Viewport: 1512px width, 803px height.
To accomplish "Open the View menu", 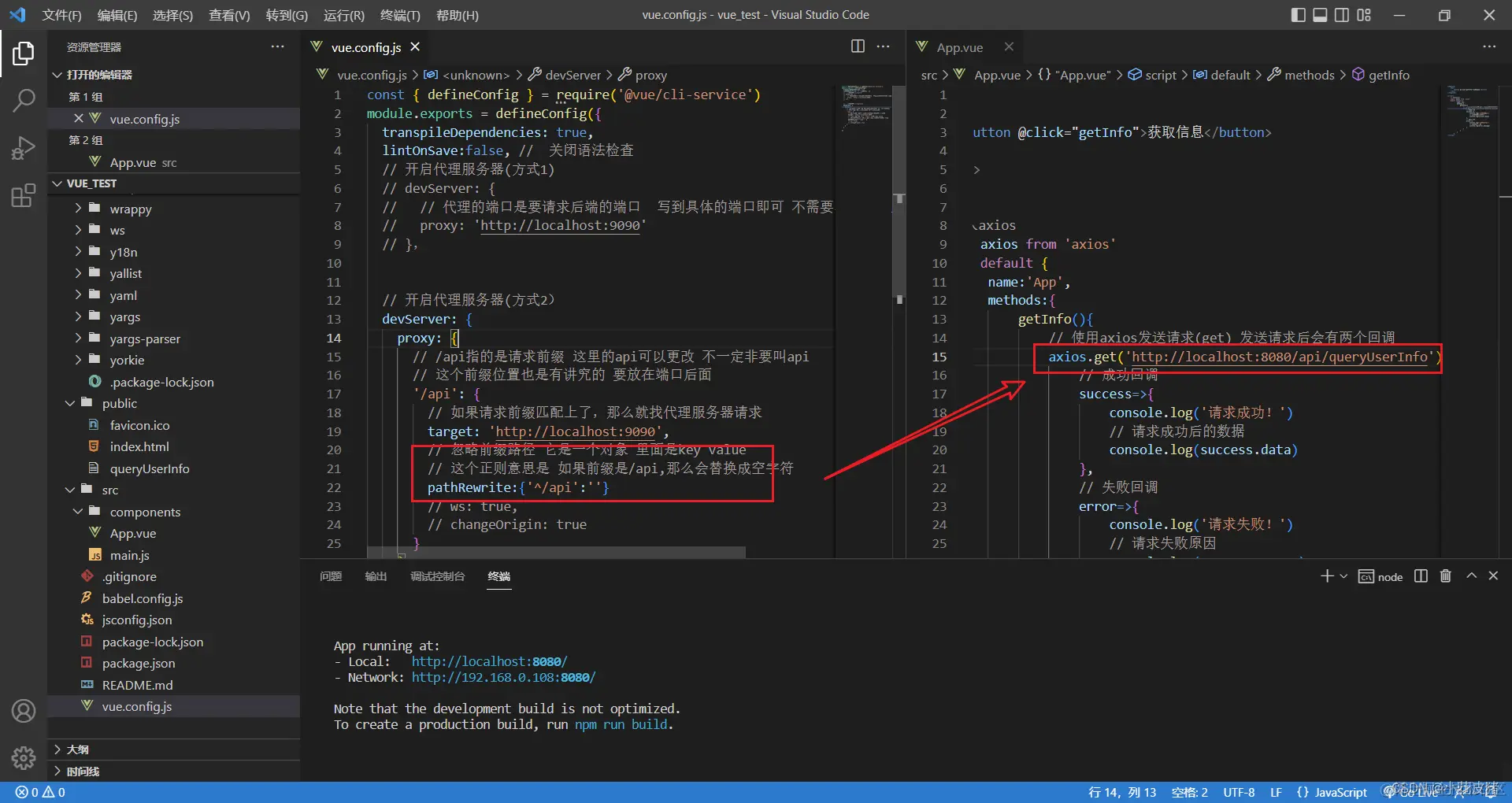I will 229,15.
